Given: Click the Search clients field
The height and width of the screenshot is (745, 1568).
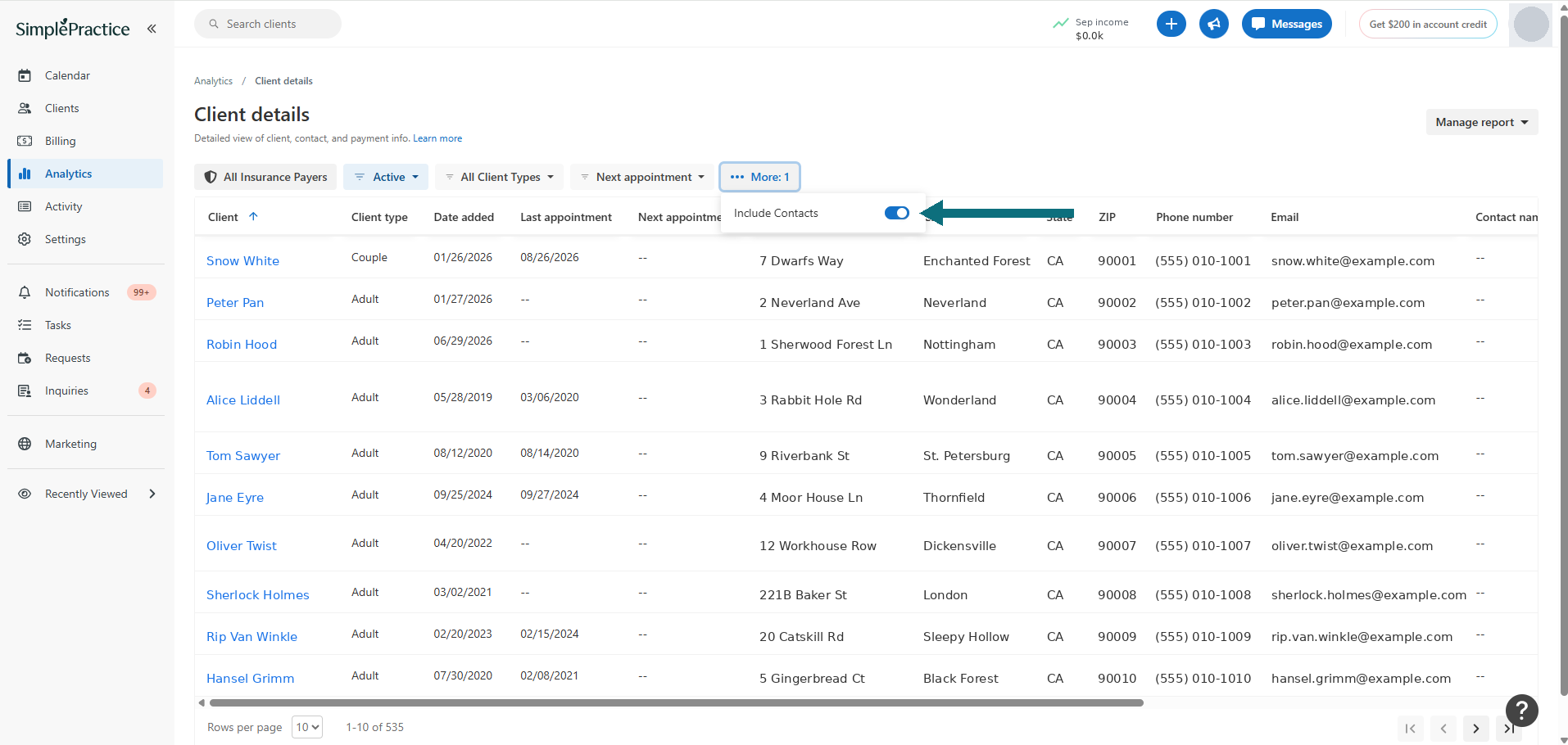Looking at the screenshot, I should (x=268, y=24).
